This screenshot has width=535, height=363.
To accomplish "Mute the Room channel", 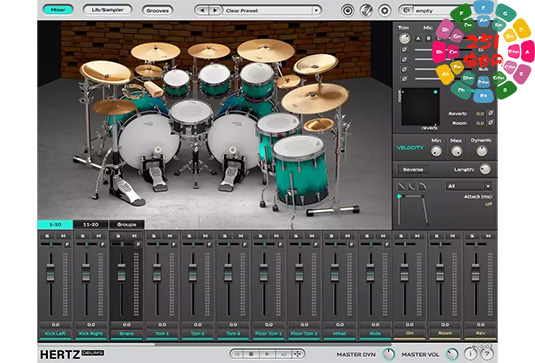I will 453,236.
